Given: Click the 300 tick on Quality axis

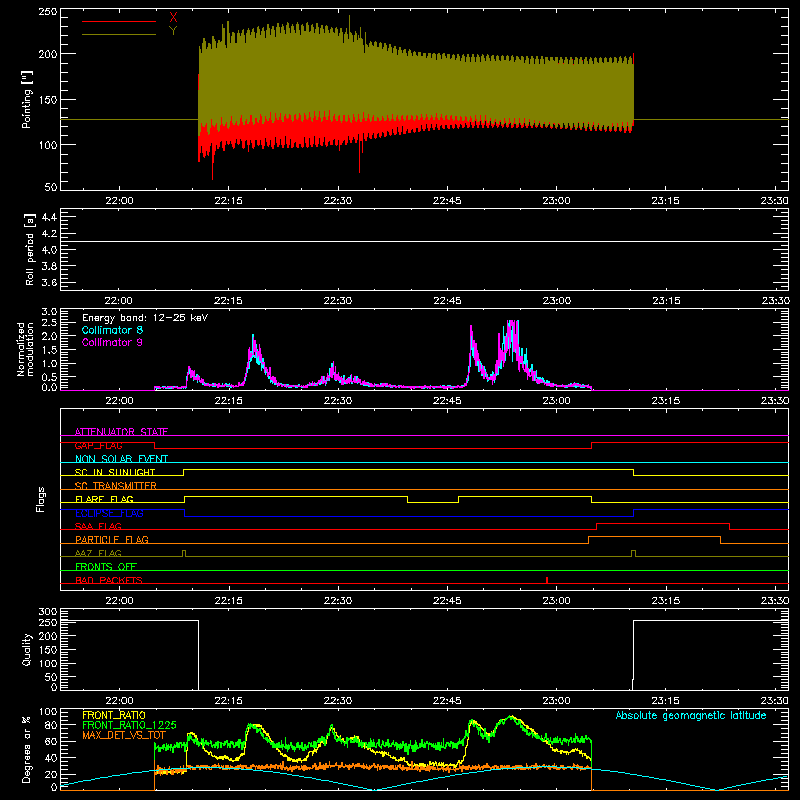Looking at the screenshot, I should coord(48,612).
